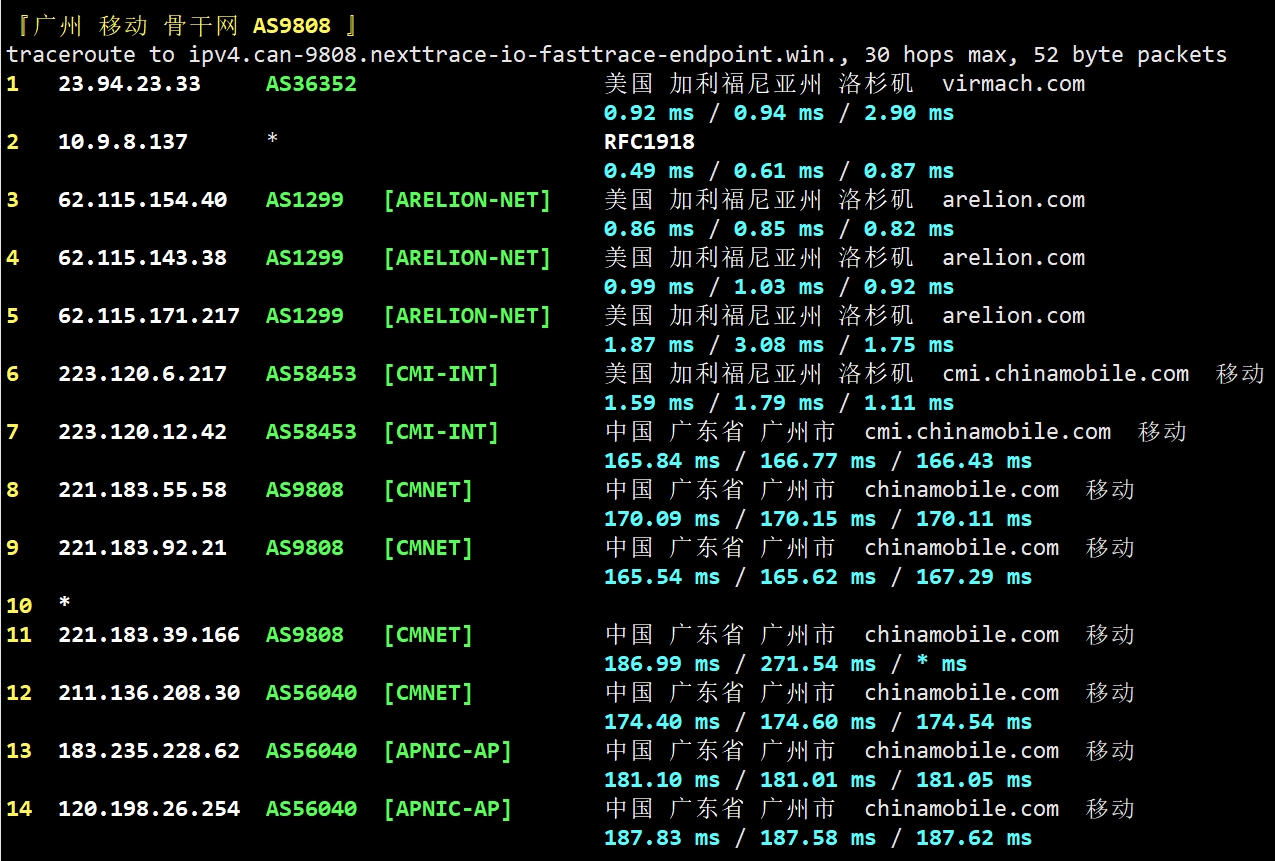The image size is (1275, 861).
Task: Click [CMI-INT] tag on the 223.120.12.42 row
Action: pos(441,432)
